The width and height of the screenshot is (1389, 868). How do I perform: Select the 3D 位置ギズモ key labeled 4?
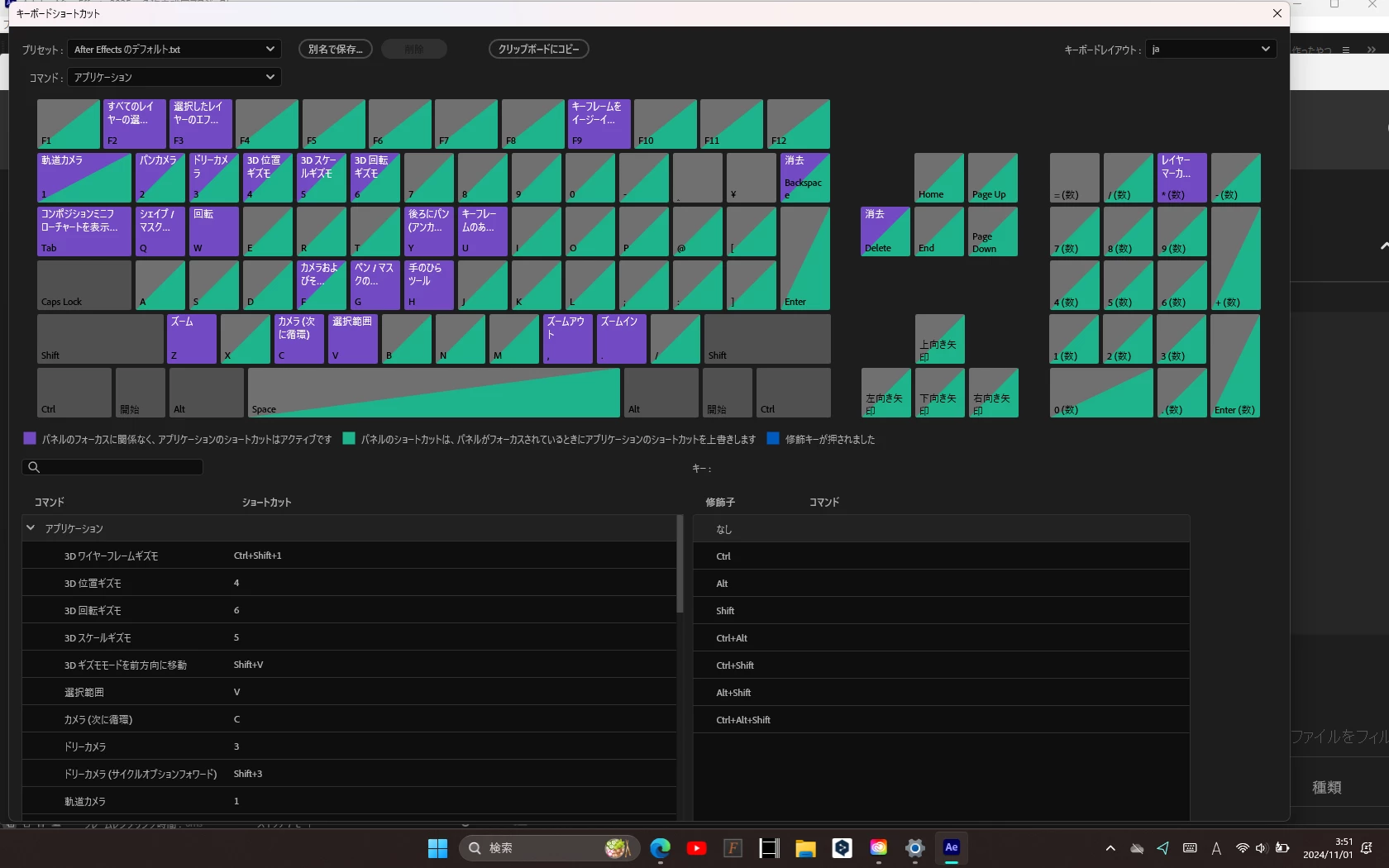[x=268, y=178]
